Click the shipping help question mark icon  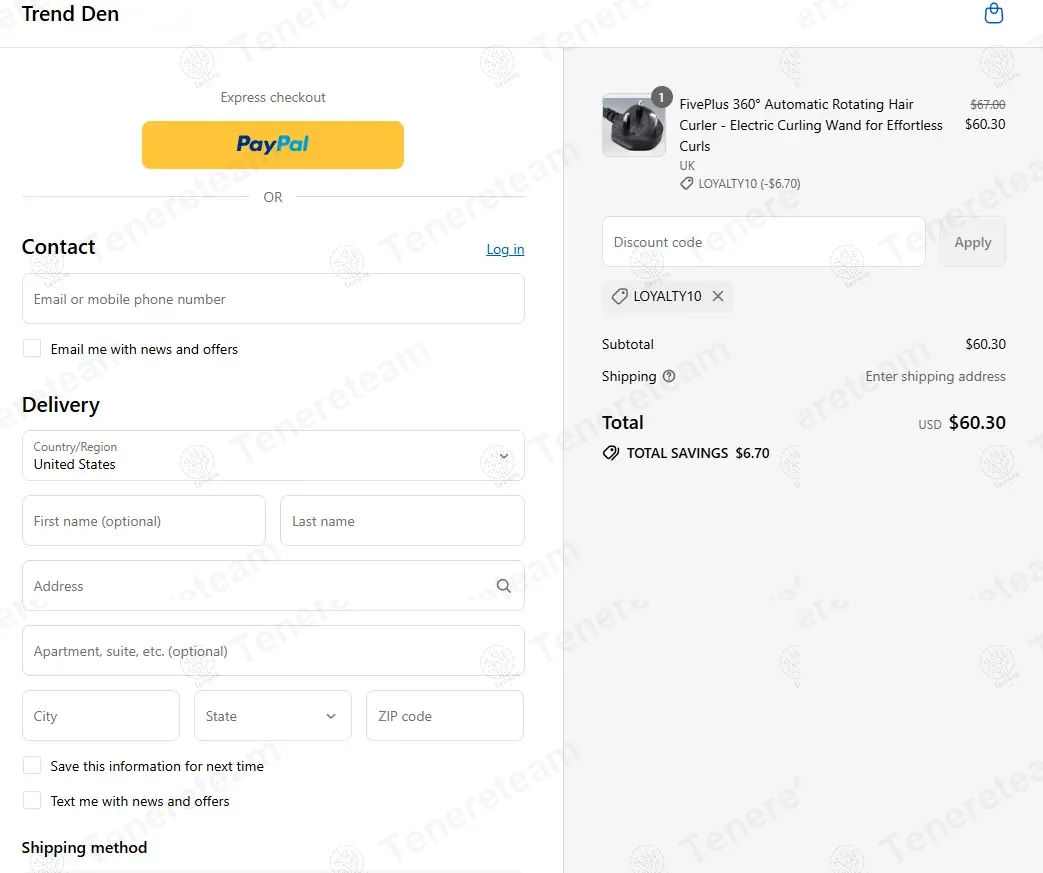tap(669, 377)
